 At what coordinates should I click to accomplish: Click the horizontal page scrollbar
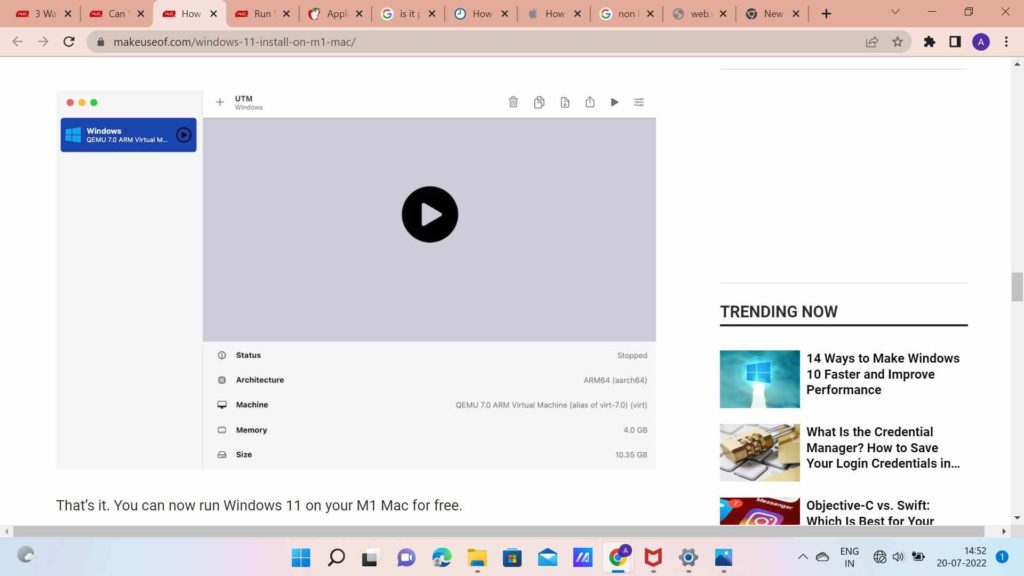click(x=498, y=532)
